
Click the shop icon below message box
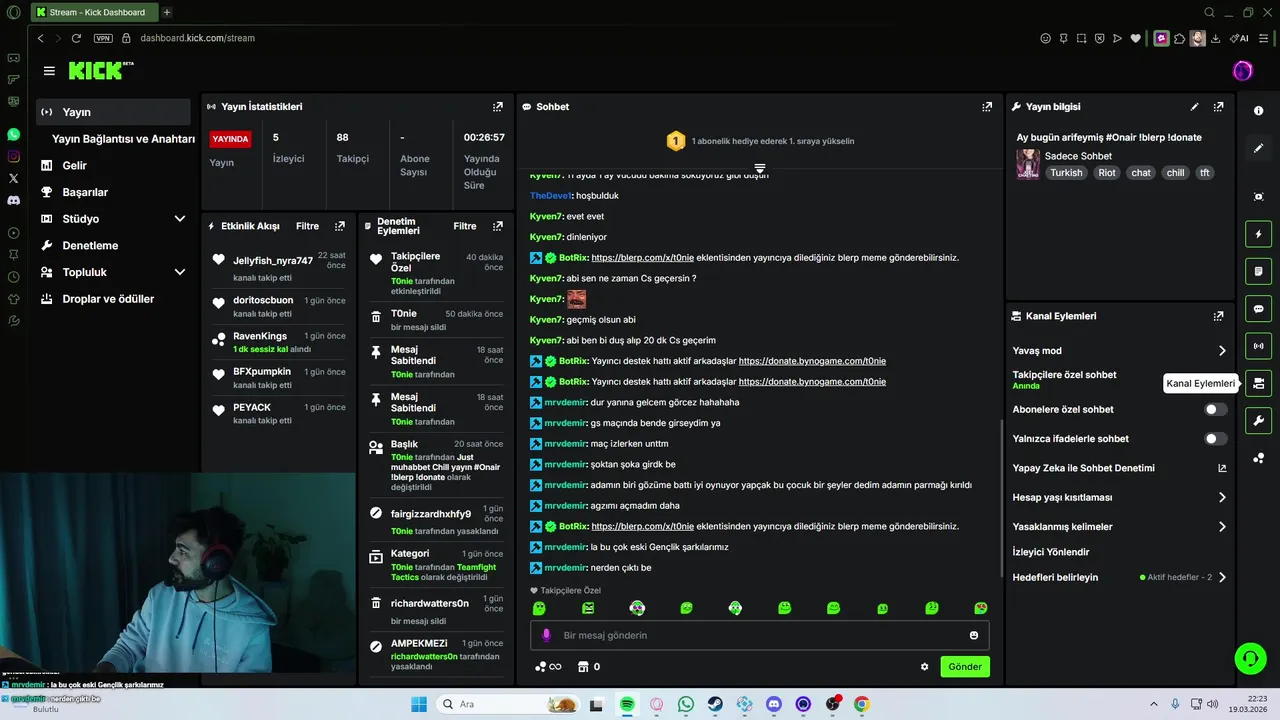click(x=583, y=667)
